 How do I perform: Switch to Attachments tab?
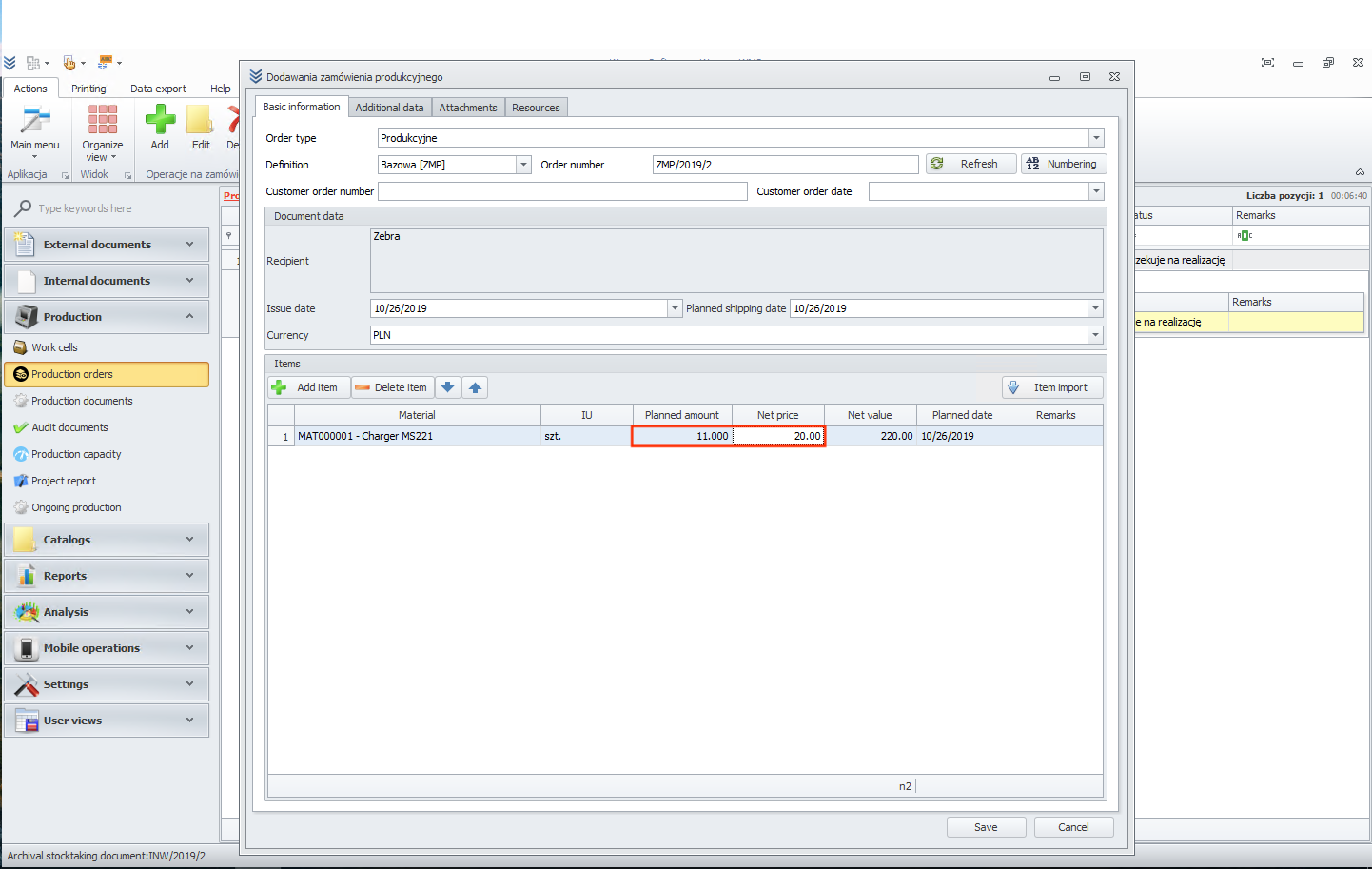point(468,108)
